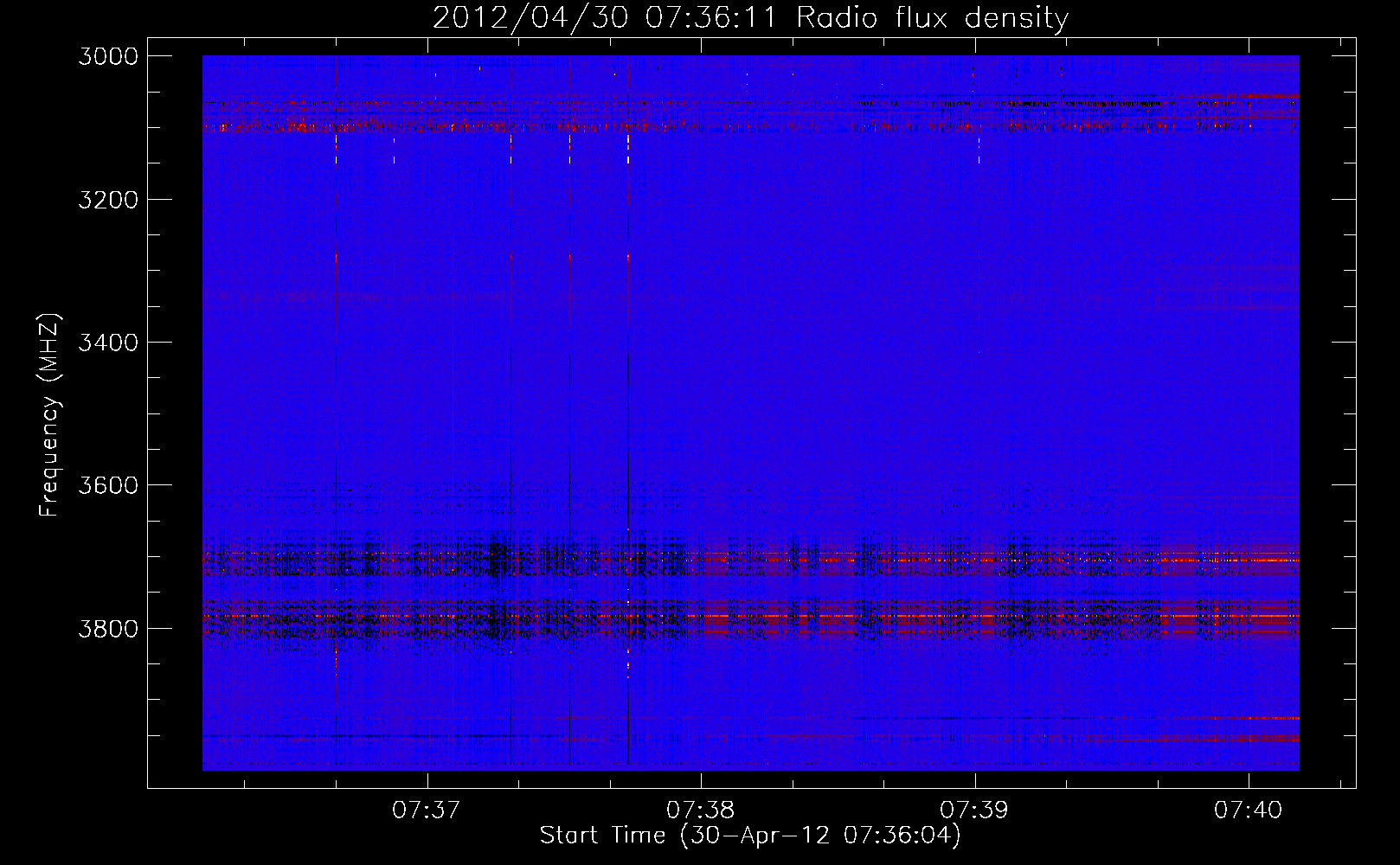Screen dimensions: 1400x865
Task: Click the 07:40 time tick label
Action: point(1248,811)
